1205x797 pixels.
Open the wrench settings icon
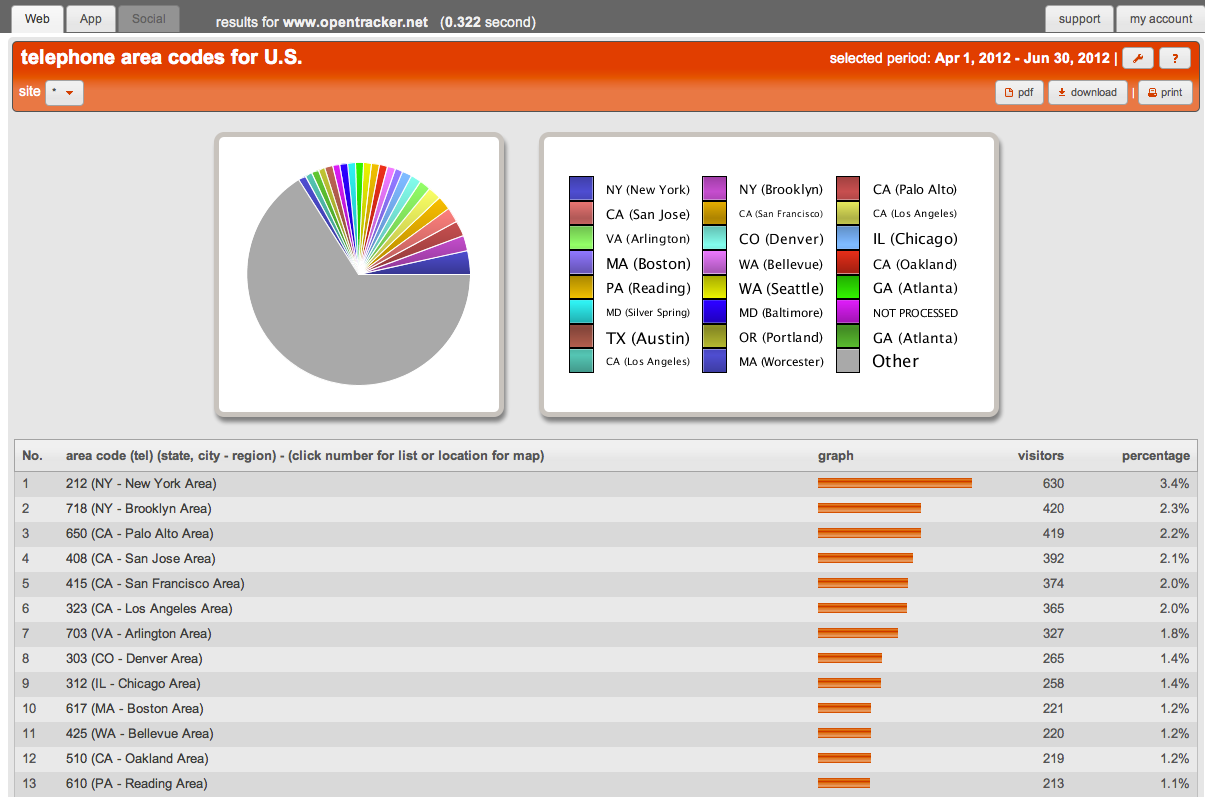coord(1137,58)
